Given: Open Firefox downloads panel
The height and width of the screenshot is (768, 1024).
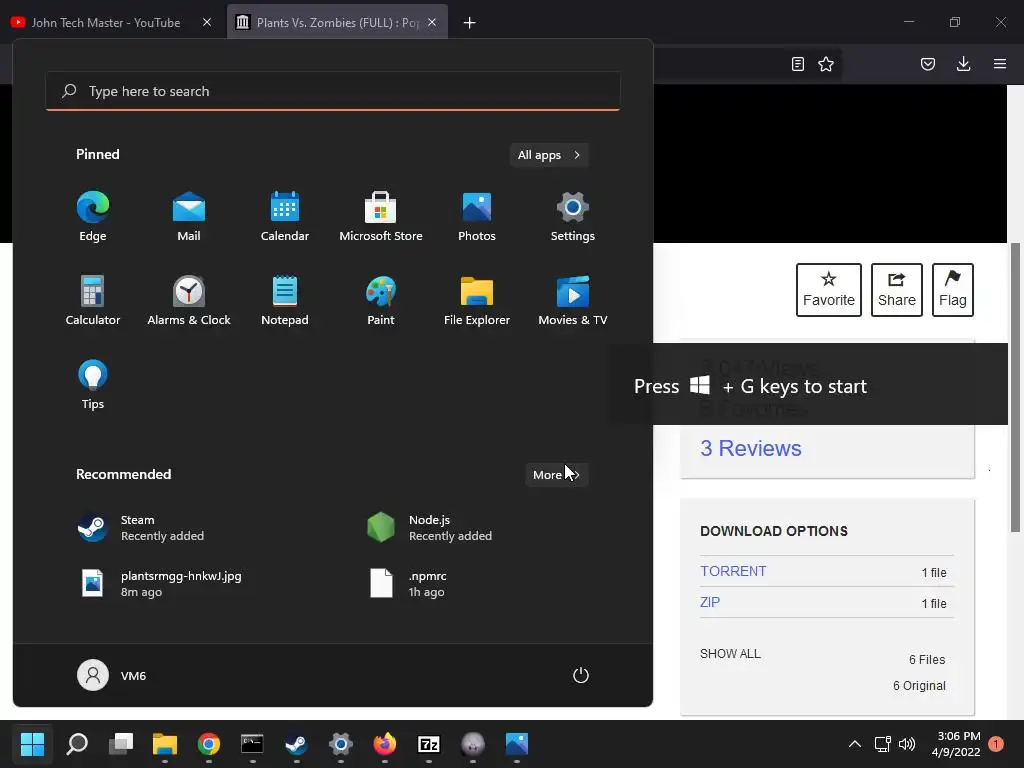Looking at the screenshot, I should [963, 64].
